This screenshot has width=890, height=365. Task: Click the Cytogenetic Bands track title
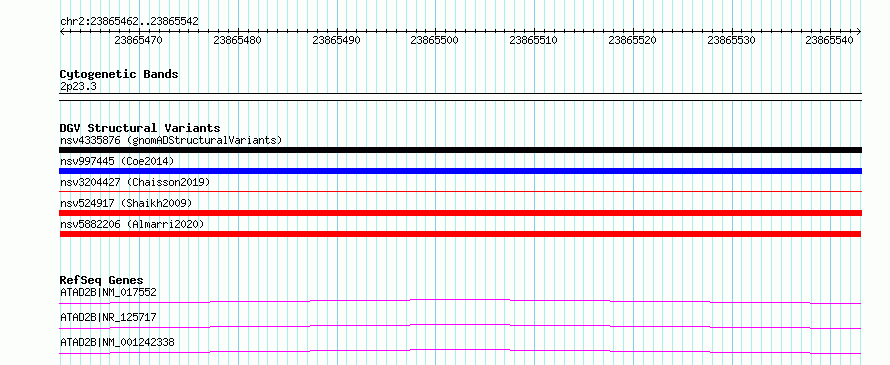(119, 74)
